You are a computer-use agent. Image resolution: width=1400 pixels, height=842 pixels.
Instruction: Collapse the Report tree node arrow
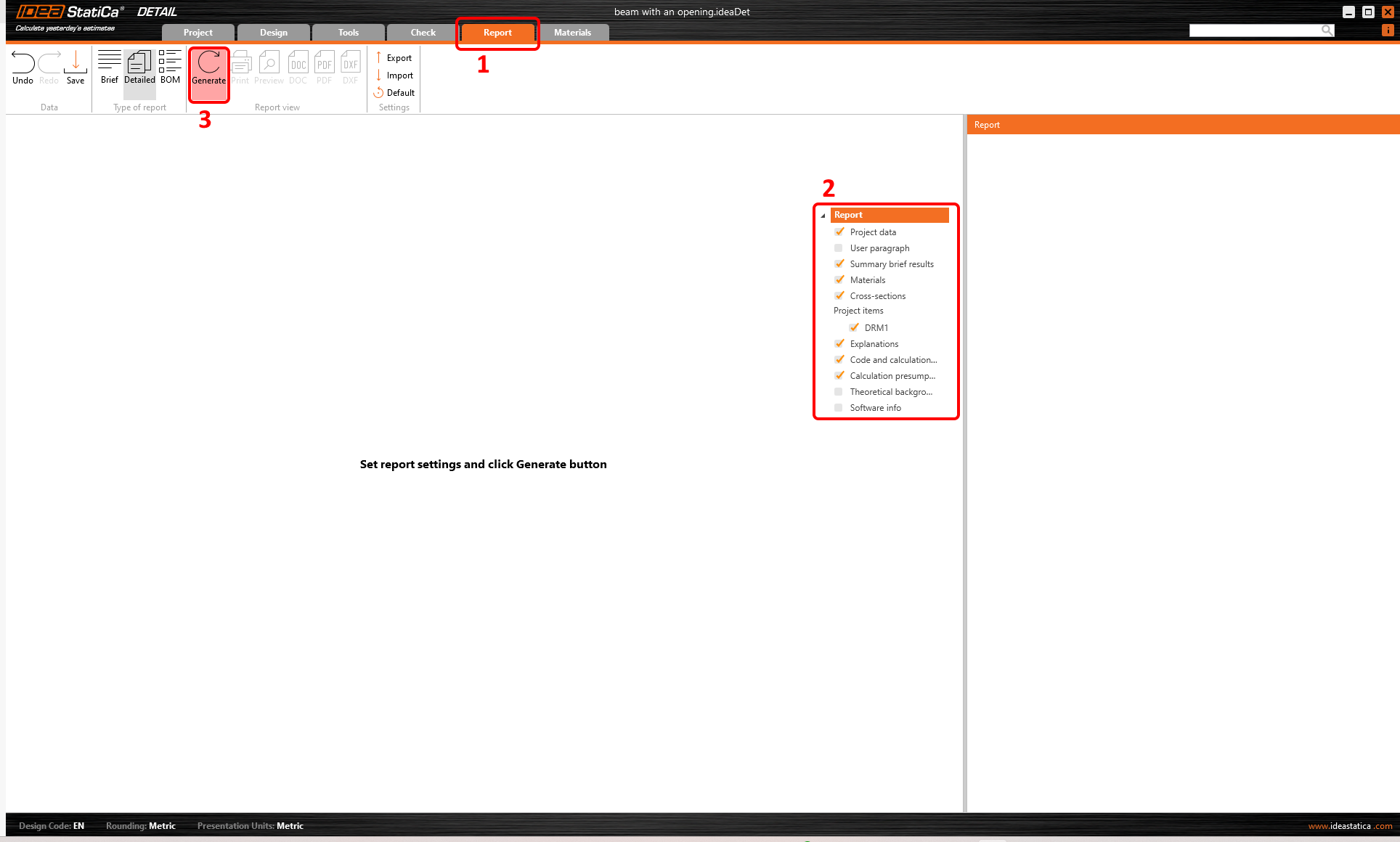pos(823,216)
